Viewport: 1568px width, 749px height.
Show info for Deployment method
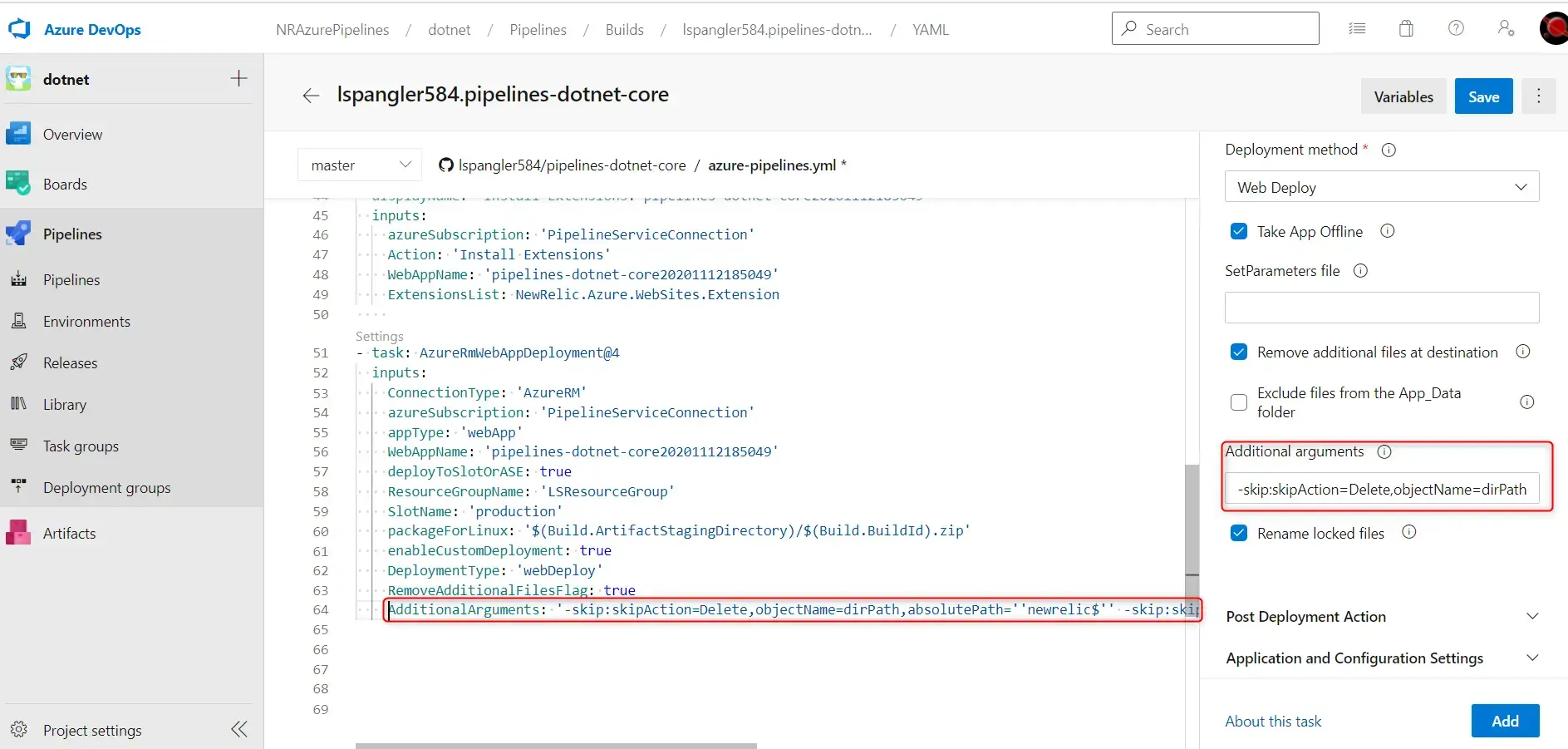click(x=1389, y=150)
